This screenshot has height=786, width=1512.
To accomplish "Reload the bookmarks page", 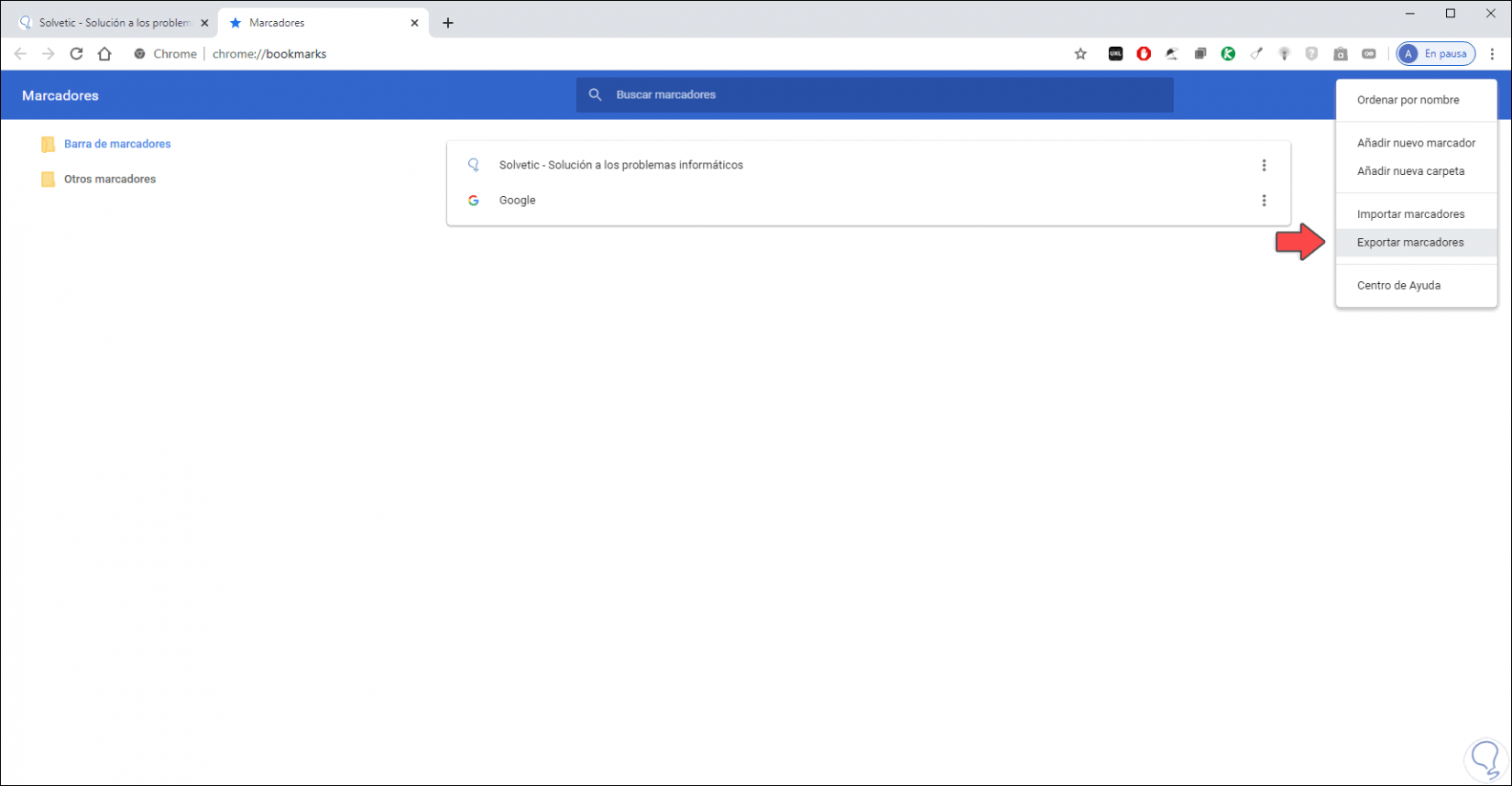I will [77, 54].
